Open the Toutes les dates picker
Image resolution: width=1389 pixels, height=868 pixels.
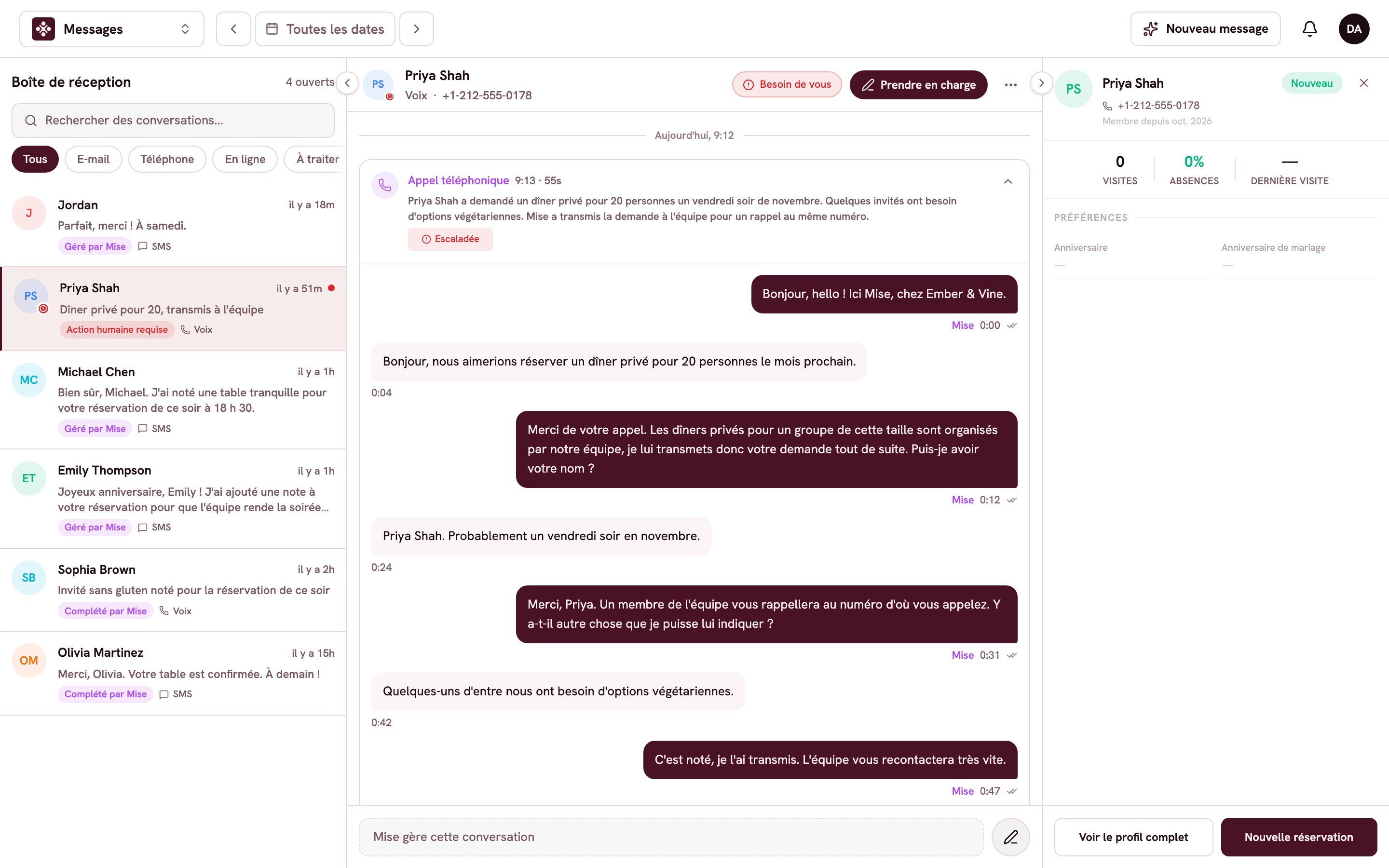(x=325, y=29)
